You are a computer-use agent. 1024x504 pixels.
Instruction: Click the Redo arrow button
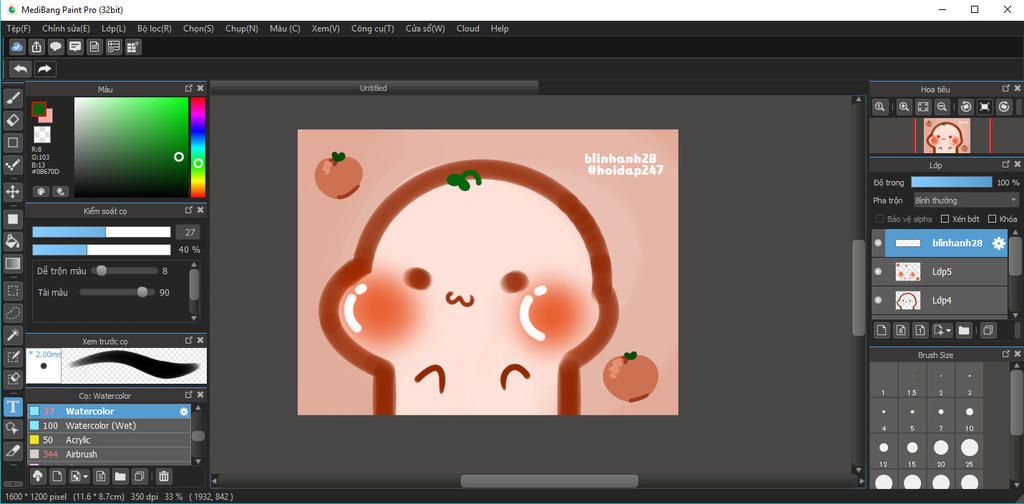point(44,69)
